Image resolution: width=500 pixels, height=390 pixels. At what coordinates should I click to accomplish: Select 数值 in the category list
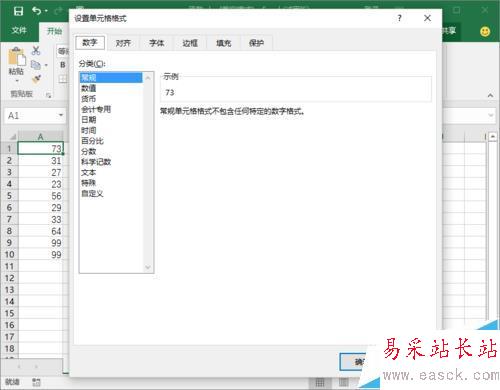pyautogui.click(x=111, y=88)
